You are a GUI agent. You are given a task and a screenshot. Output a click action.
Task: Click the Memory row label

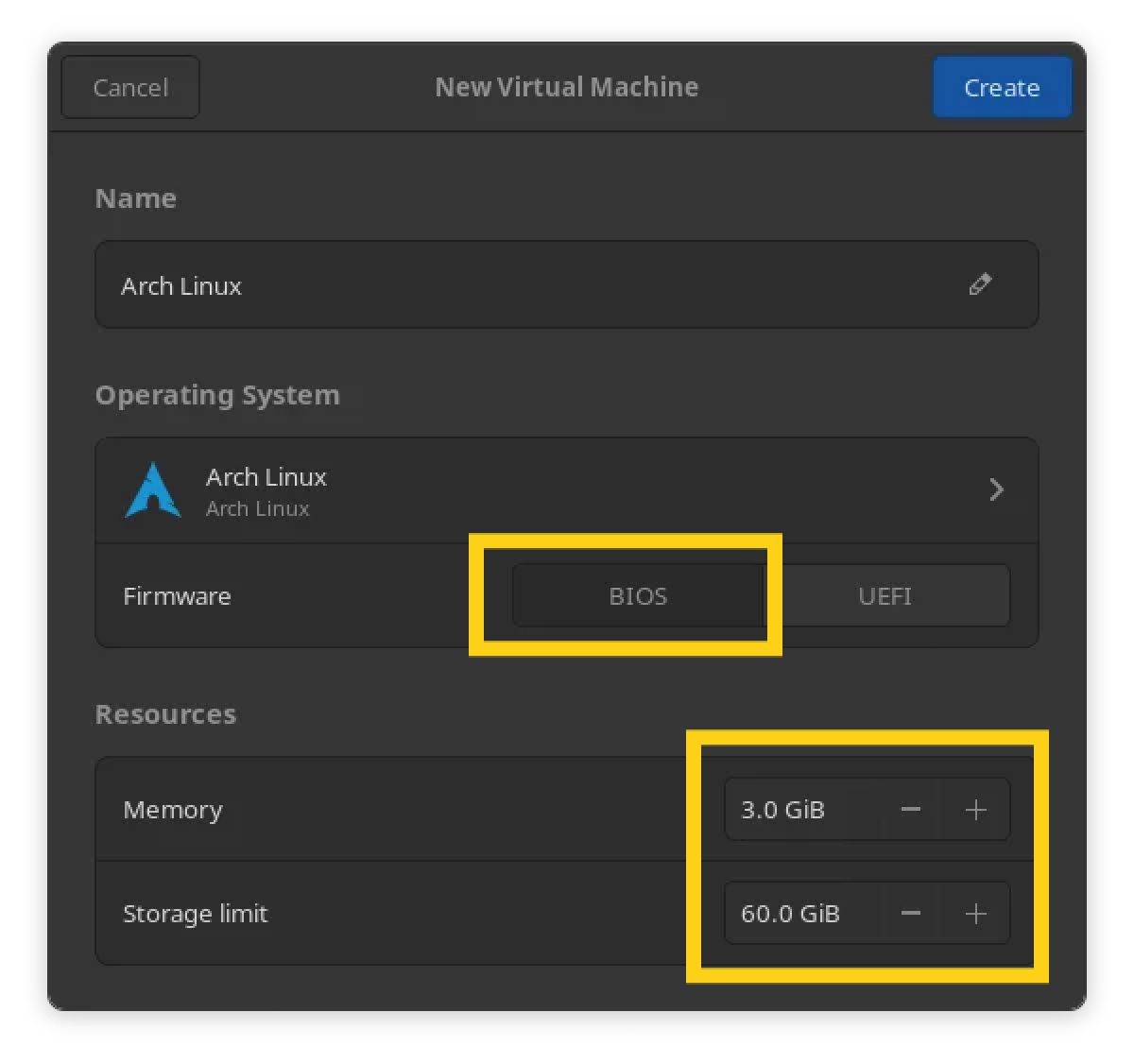coord(173,810)
